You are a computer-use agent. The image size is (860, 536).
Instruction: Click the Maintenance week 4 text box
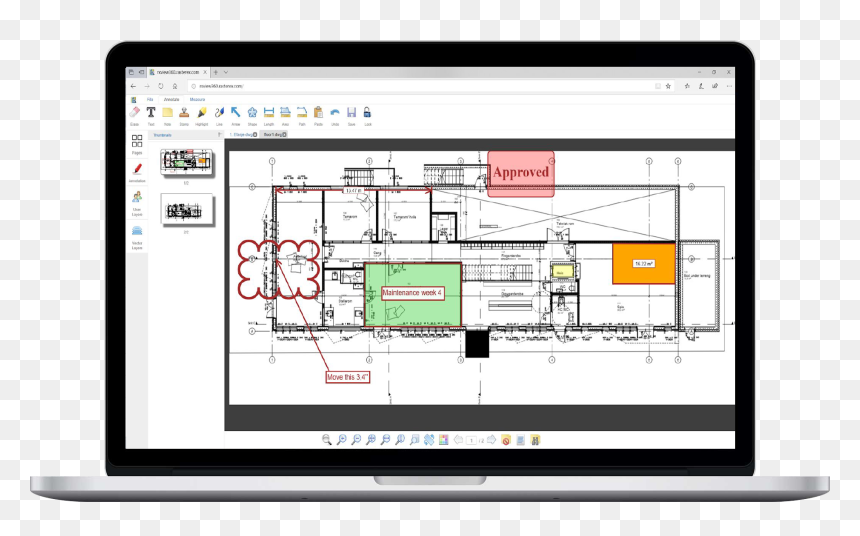pos(412,293)
